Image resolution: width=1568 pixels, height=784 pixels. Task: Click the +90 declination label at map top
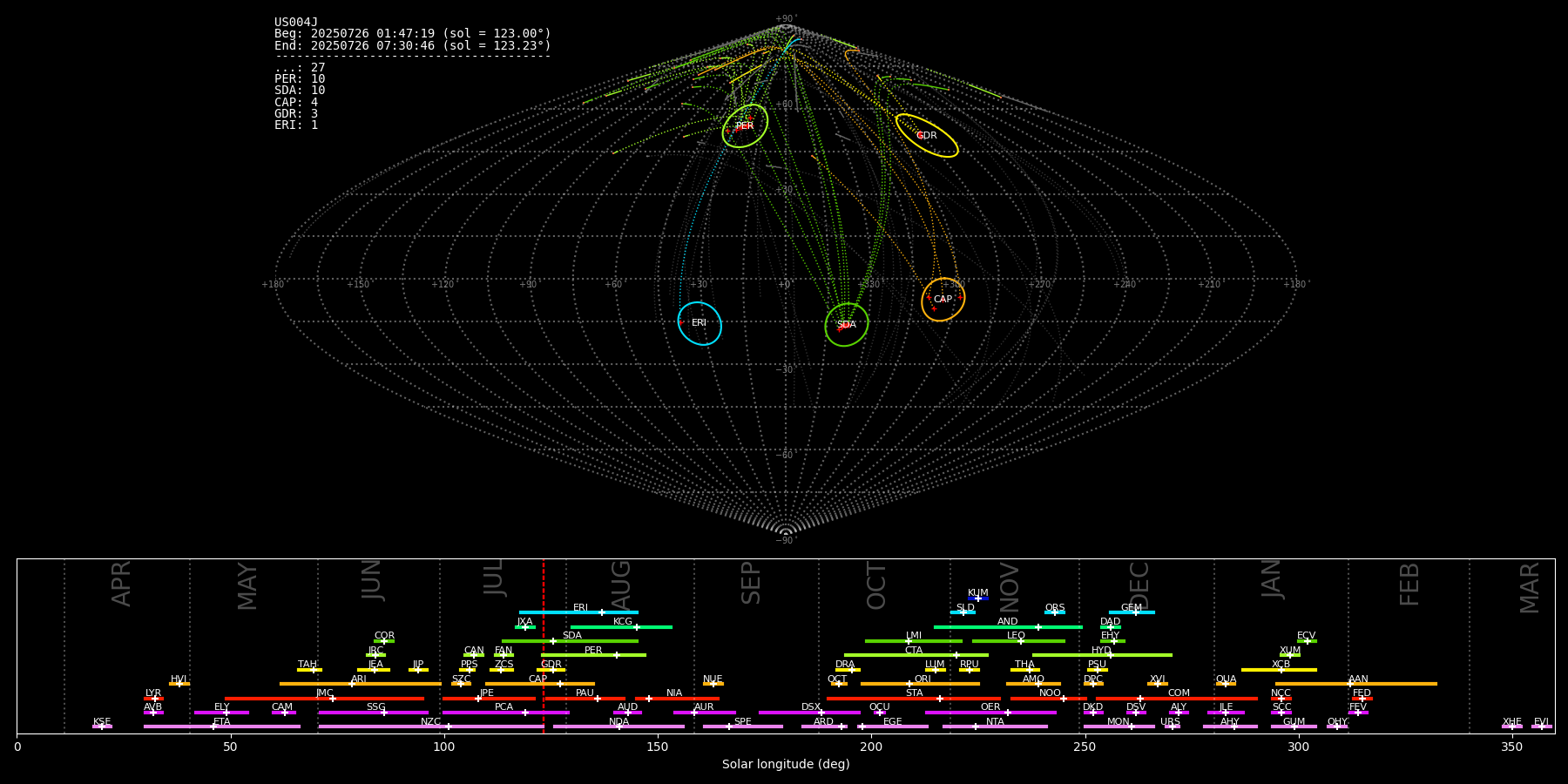click(785, 19)
